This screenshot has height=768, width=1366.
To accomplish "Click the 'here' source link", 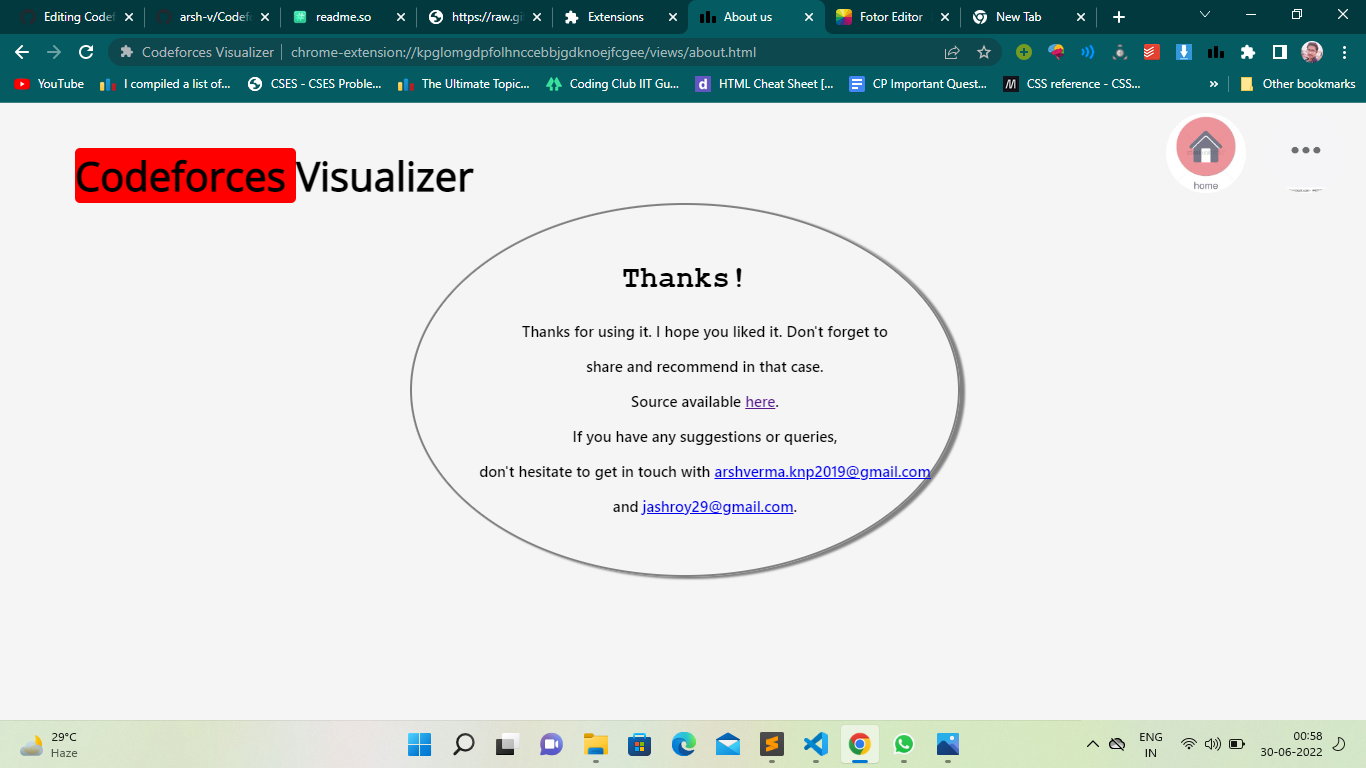I will (759, 401).
